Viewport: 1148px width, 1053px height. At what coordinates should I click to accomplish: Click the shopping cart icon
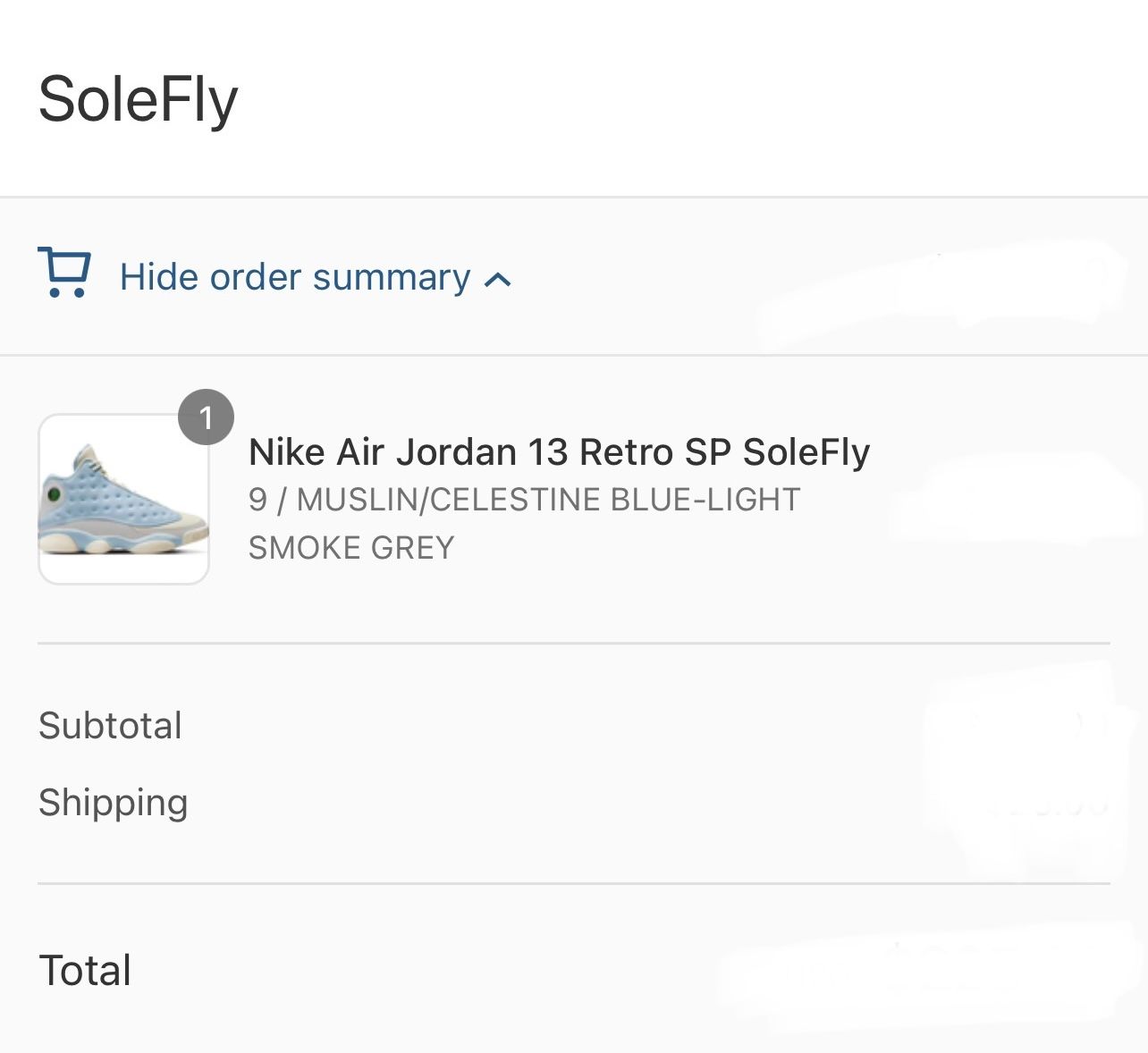click(64, 272)
